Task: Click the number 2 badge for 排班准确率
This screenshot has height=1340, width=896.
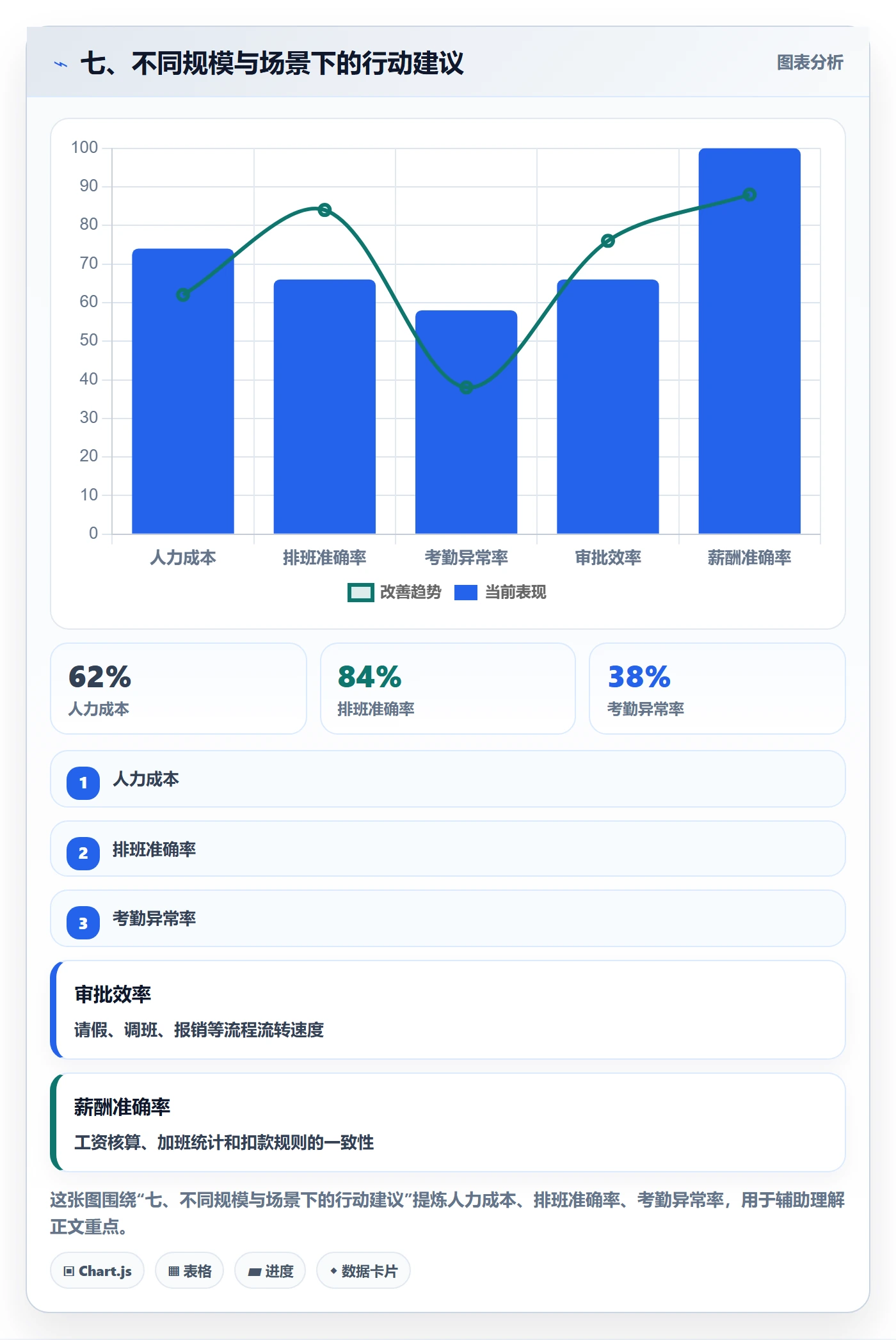Action: (x=83, y=853)
